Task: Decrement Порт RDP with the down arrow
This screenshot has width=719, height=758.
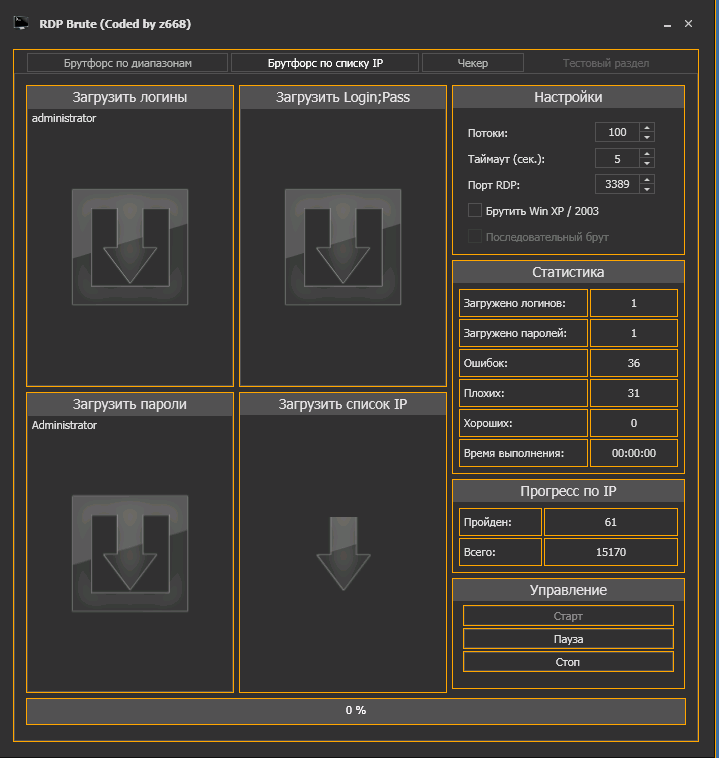Action: click(647, 189)
